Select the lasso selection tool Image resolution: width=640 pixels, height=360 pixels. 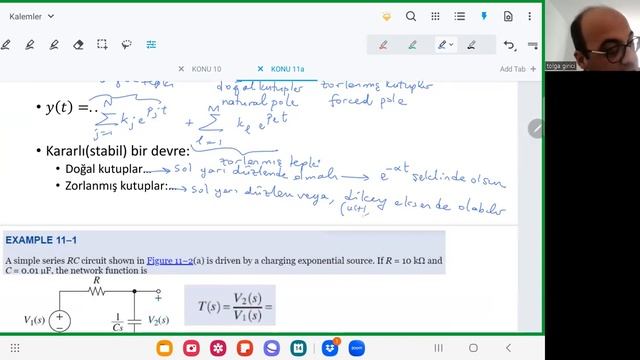point(127,45)
